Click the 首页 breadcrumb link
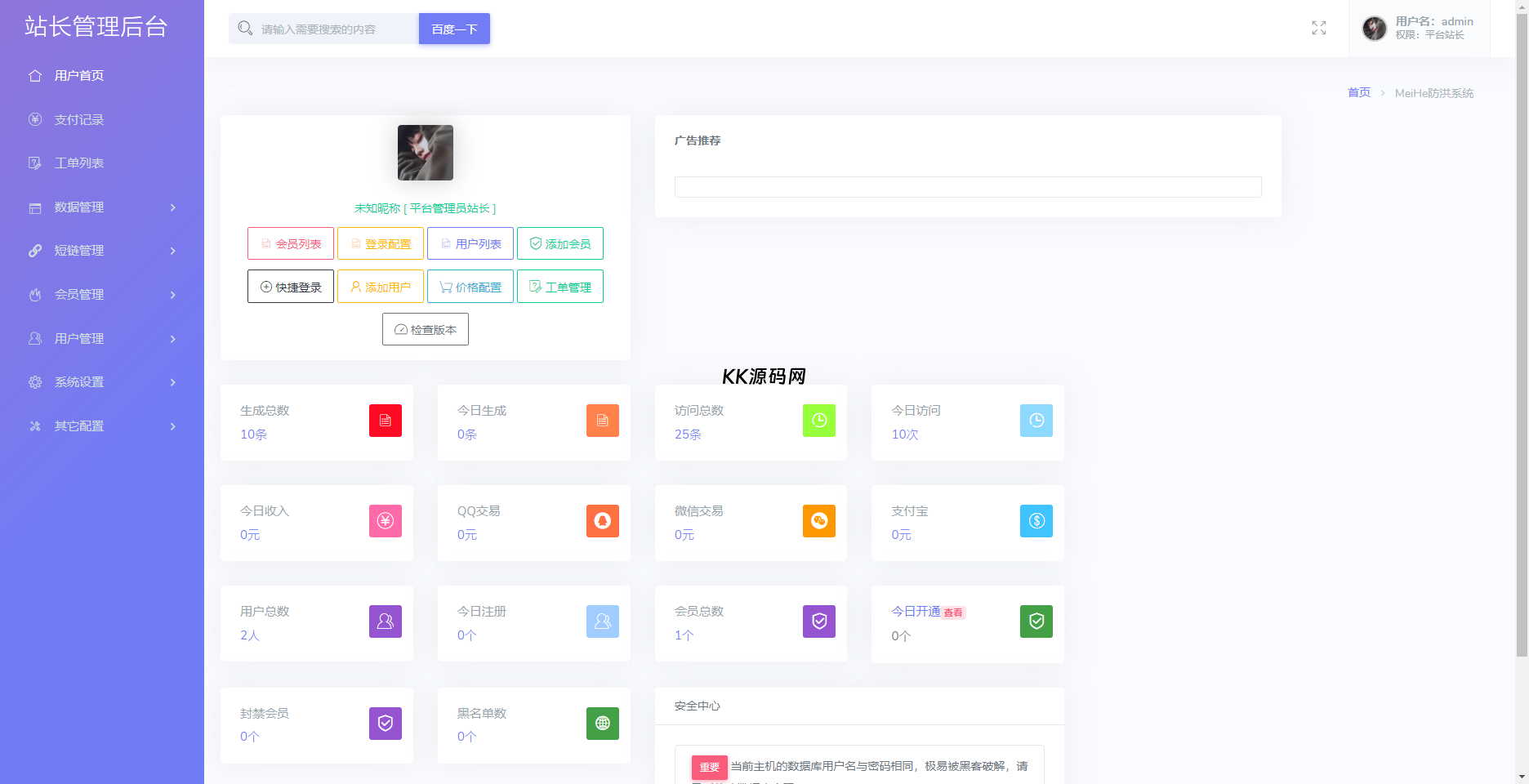The height and width of the screenshot is (784, 1529). coord(1358,93)
